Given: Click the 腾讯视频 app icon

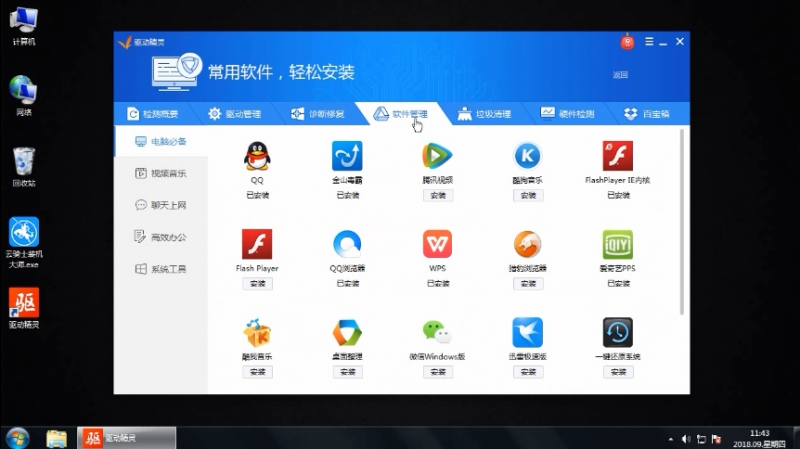Looking at the screenshot, I should [x=437, y=156].
